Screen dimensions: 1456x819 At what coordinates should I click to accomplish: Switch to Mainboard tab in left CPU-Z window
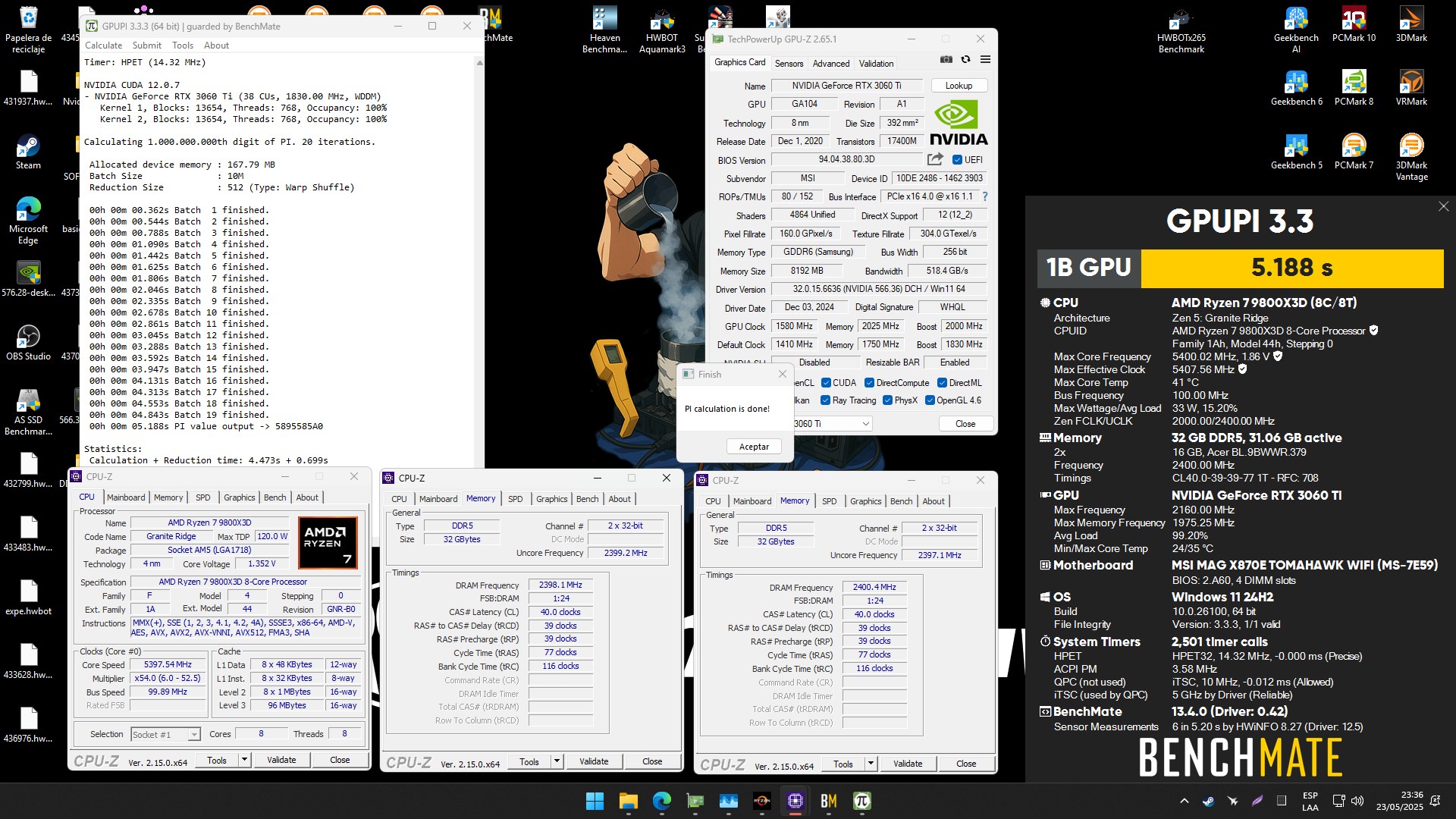[x=126, y=497]
